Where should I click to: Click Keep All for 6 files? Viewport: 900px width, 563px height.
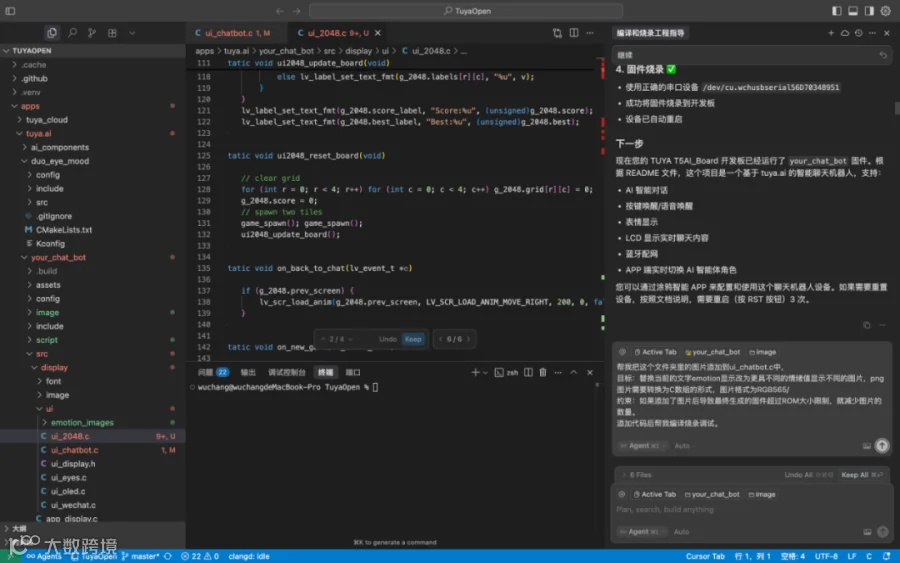862,475
